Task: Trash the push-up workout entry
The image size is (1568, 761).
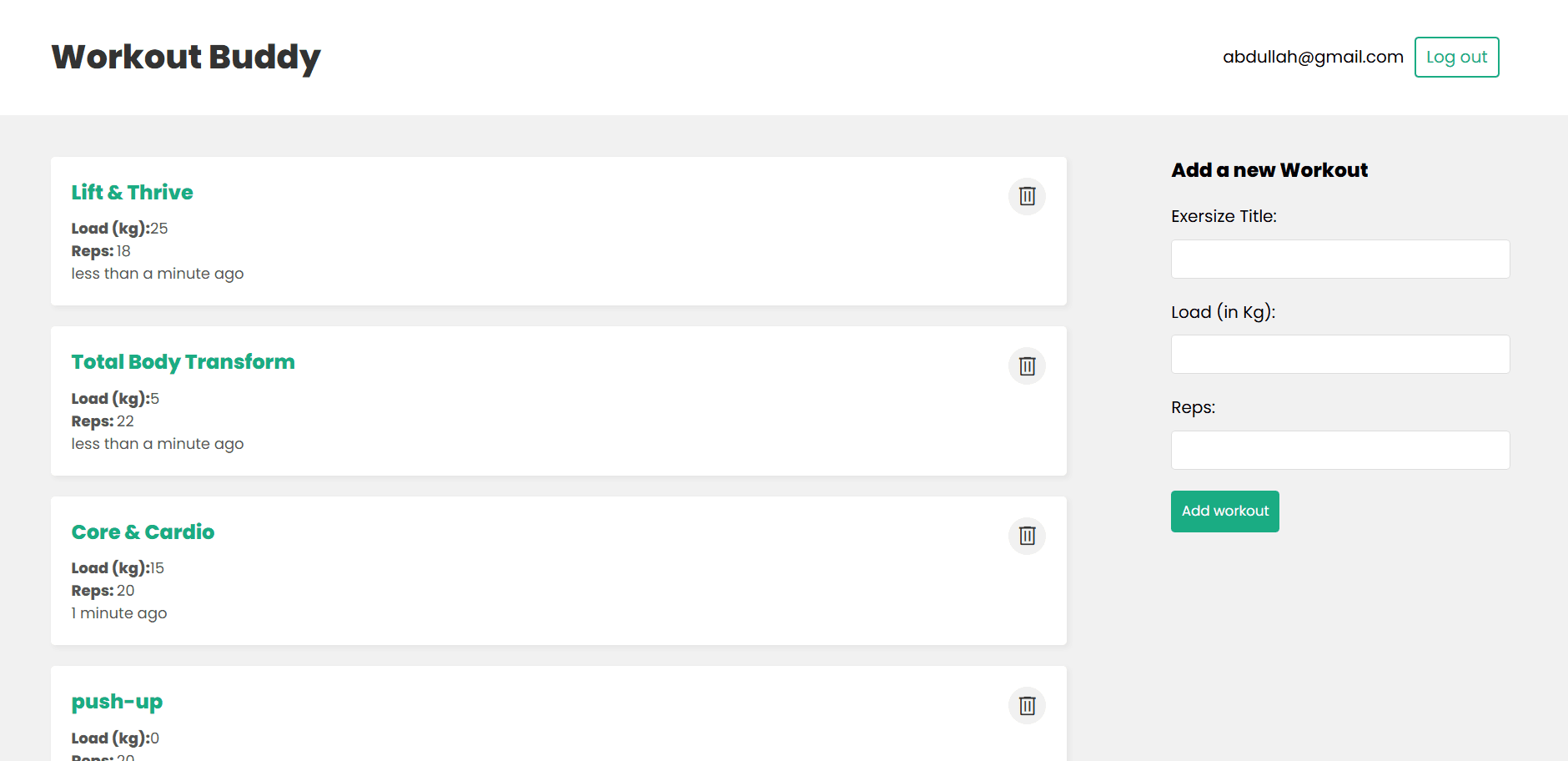Action: [x=1027, y=706]
